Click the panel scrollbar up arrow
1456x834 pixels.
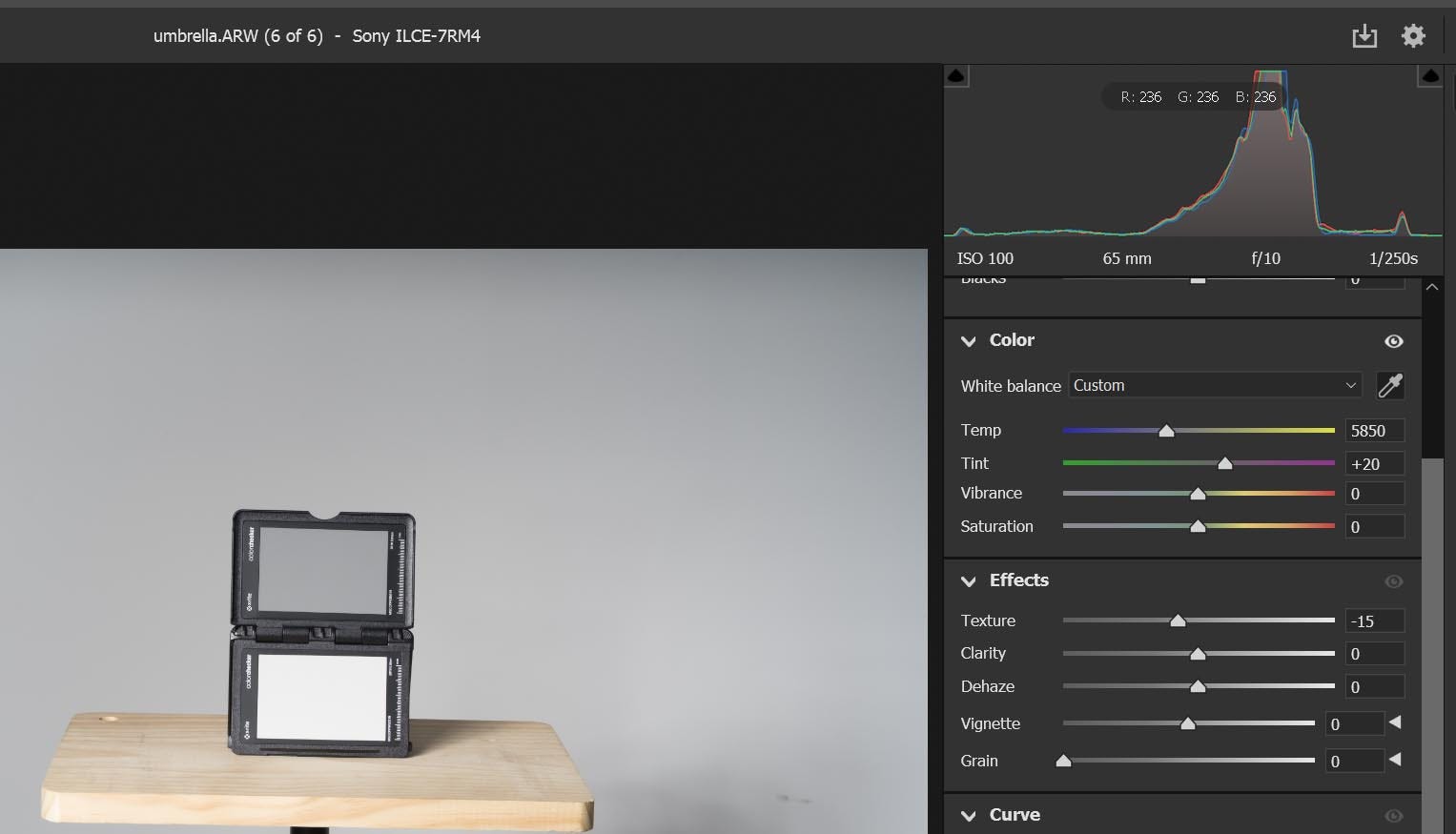1432,287
